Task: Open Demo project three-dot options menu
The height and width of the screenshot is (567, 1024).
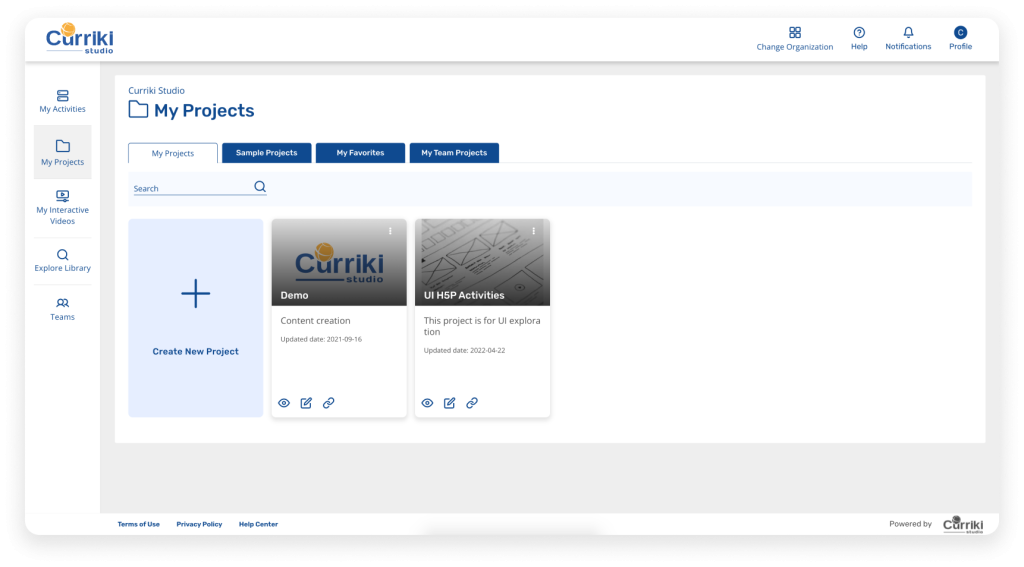Action: pyautogui.click(x=391, y=231)
